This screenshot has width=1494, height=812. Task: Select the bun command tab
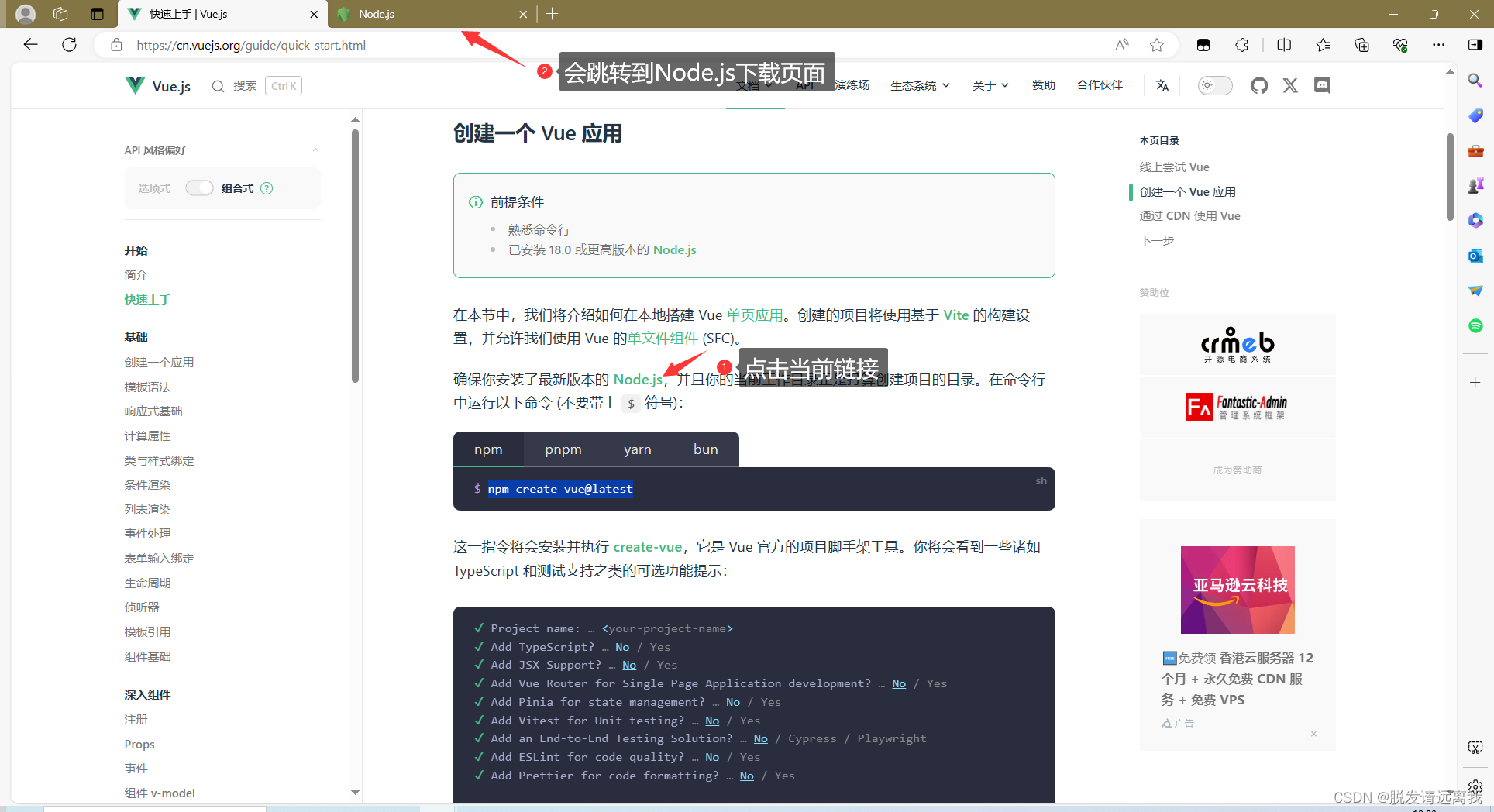(x=705, y=449)
